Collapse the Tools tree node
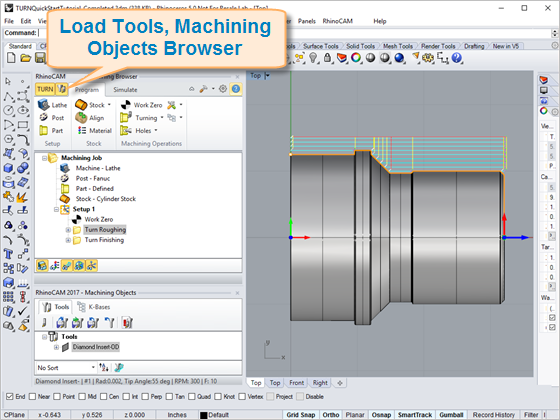This screenshot has width=560, height=420. point(44,337)
